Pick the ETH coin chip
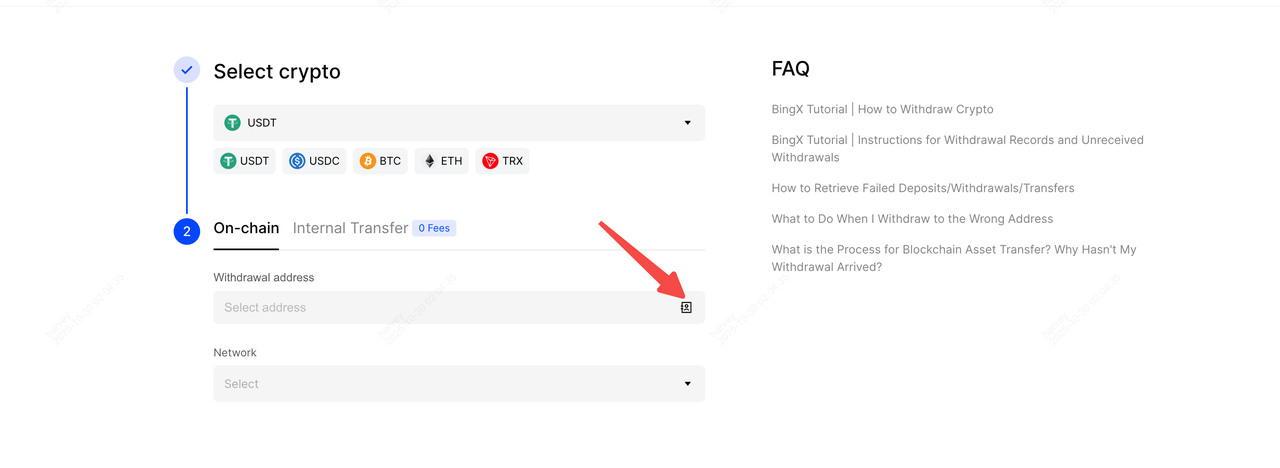This screenshot has height=468, width=1280. click(442, 161)
